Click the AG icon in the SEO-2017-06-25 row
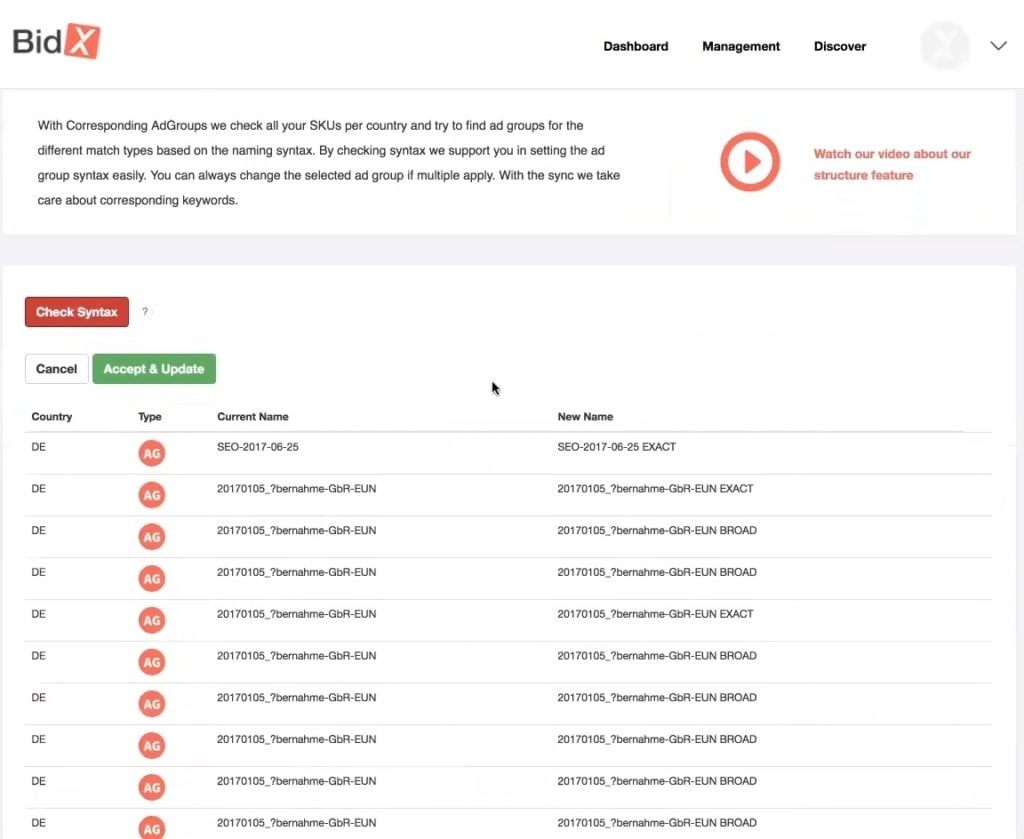 click(152, 453)
